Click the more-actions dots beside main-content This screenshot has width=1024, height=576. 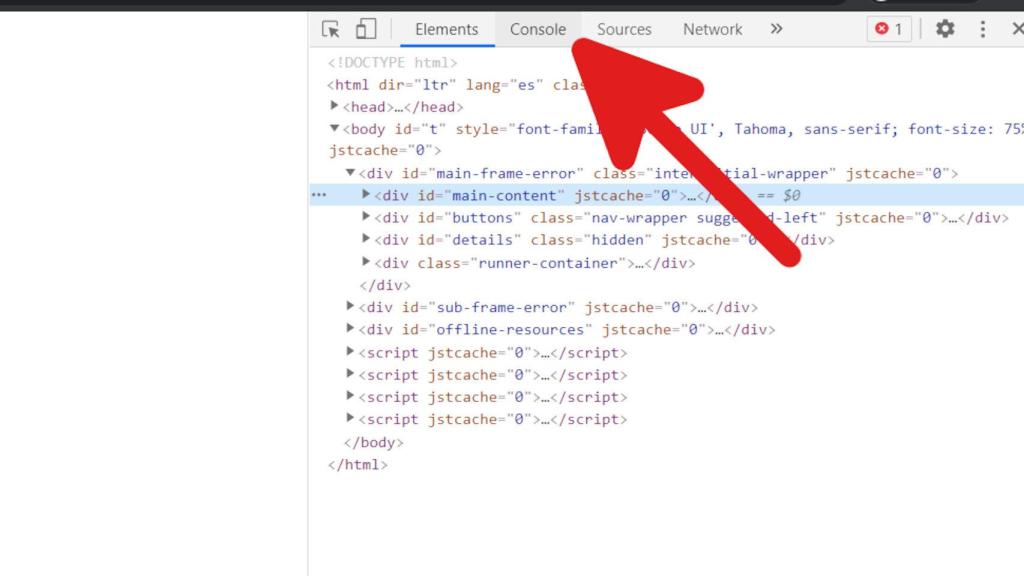pyautogui.click(x=319, y=195)
